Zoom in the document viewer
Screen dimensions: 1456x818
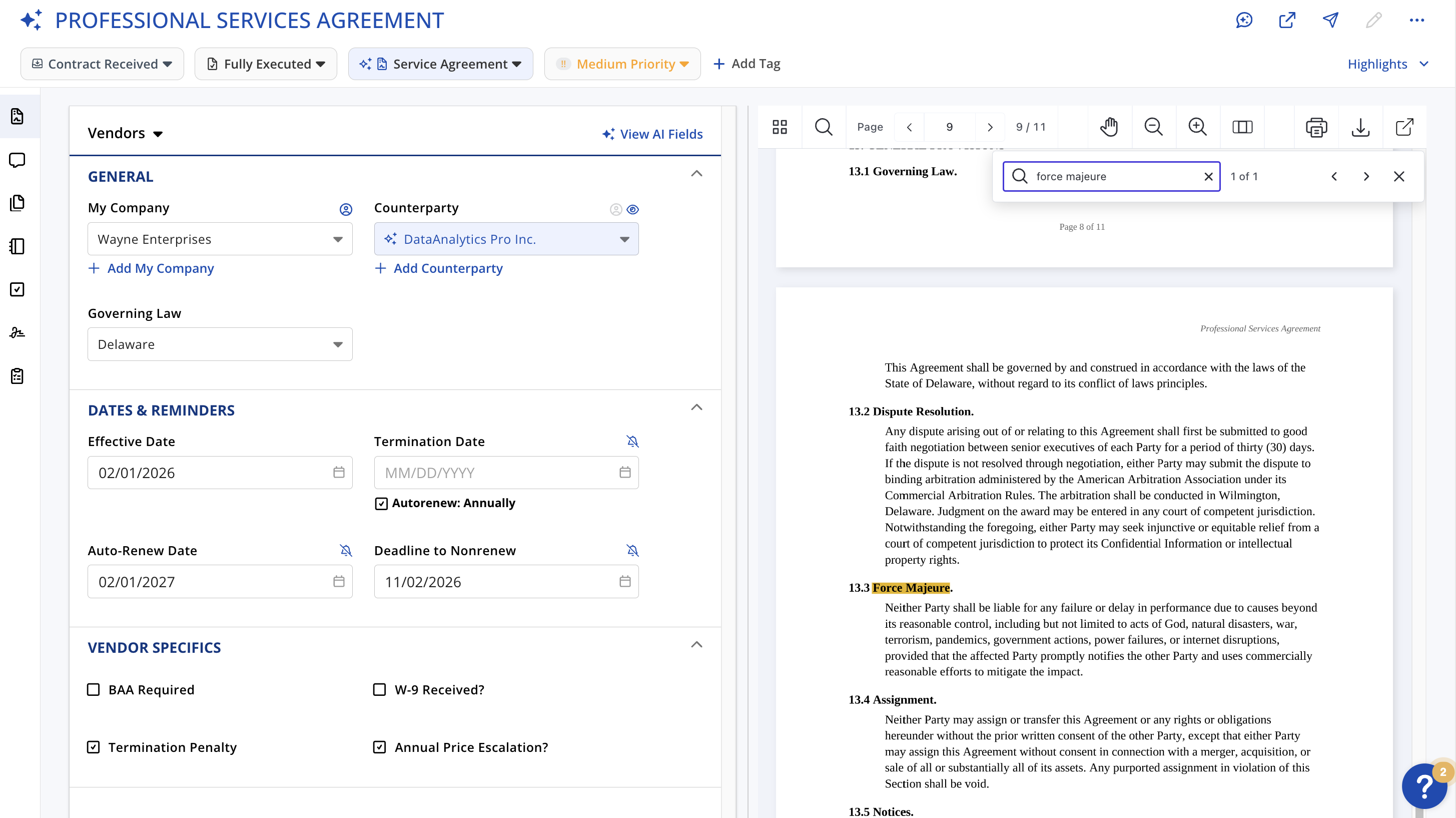pyautogui.click(x=1197, y=127)
